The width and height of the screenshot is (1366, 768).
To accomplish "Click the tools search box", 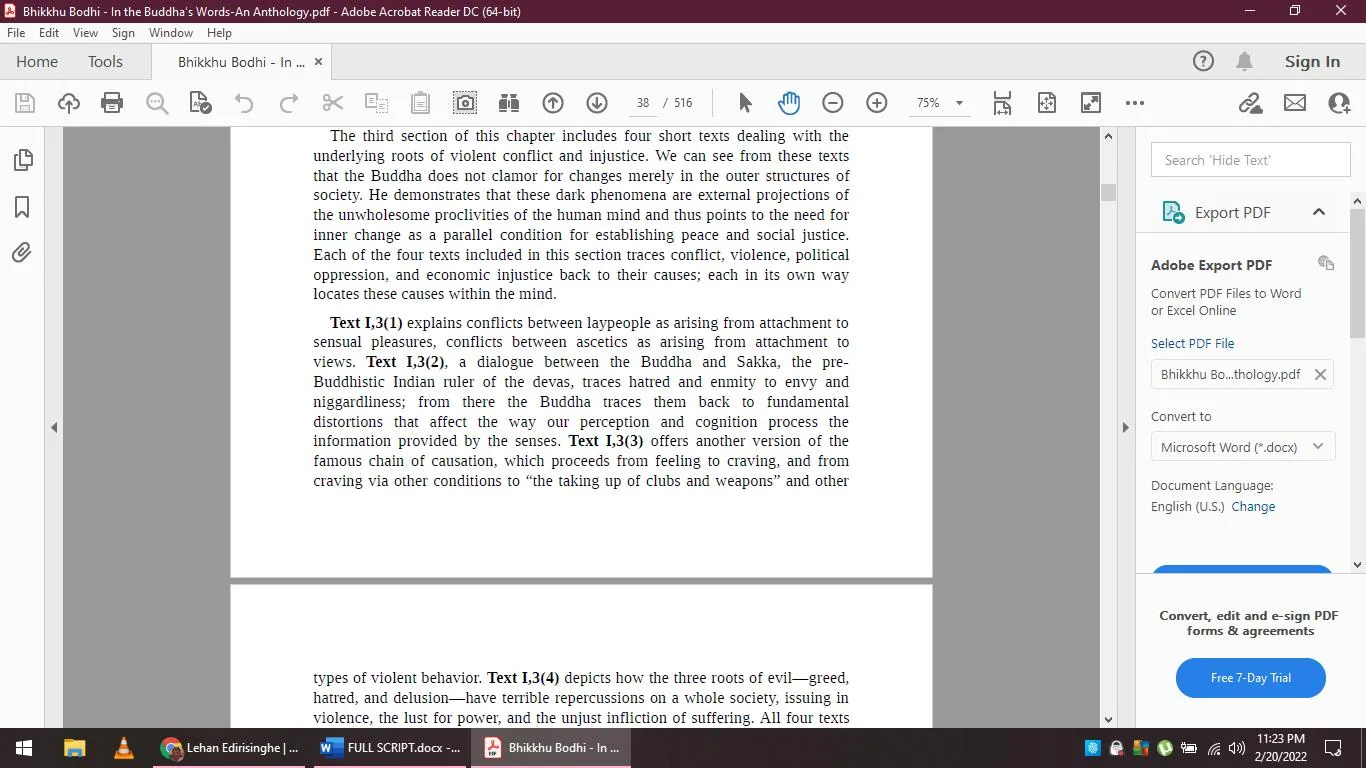I will 1251,160.
